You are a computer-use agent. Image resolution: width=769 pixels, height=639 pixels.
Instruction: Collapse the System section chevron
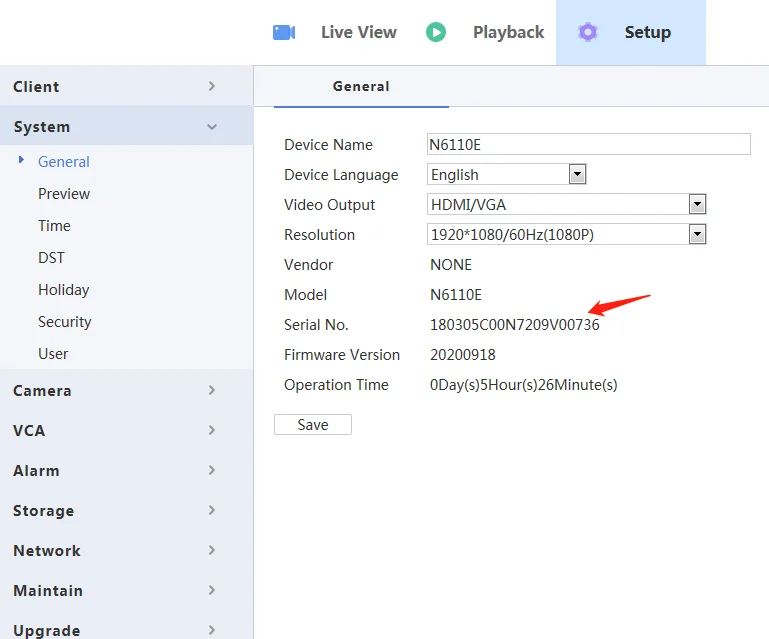click(212, 127)
